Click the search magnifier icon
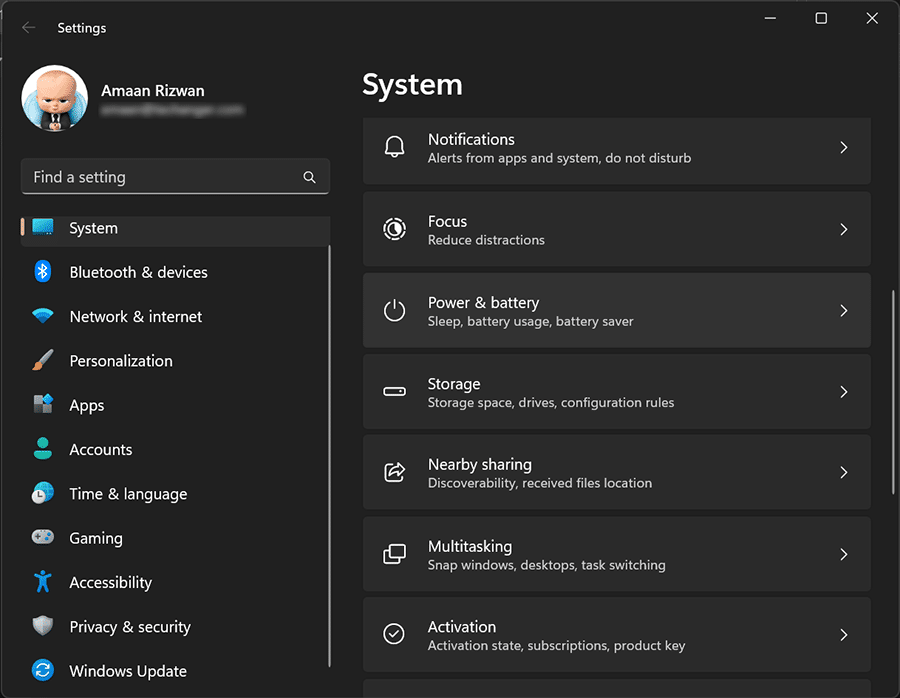 point(310,177)
